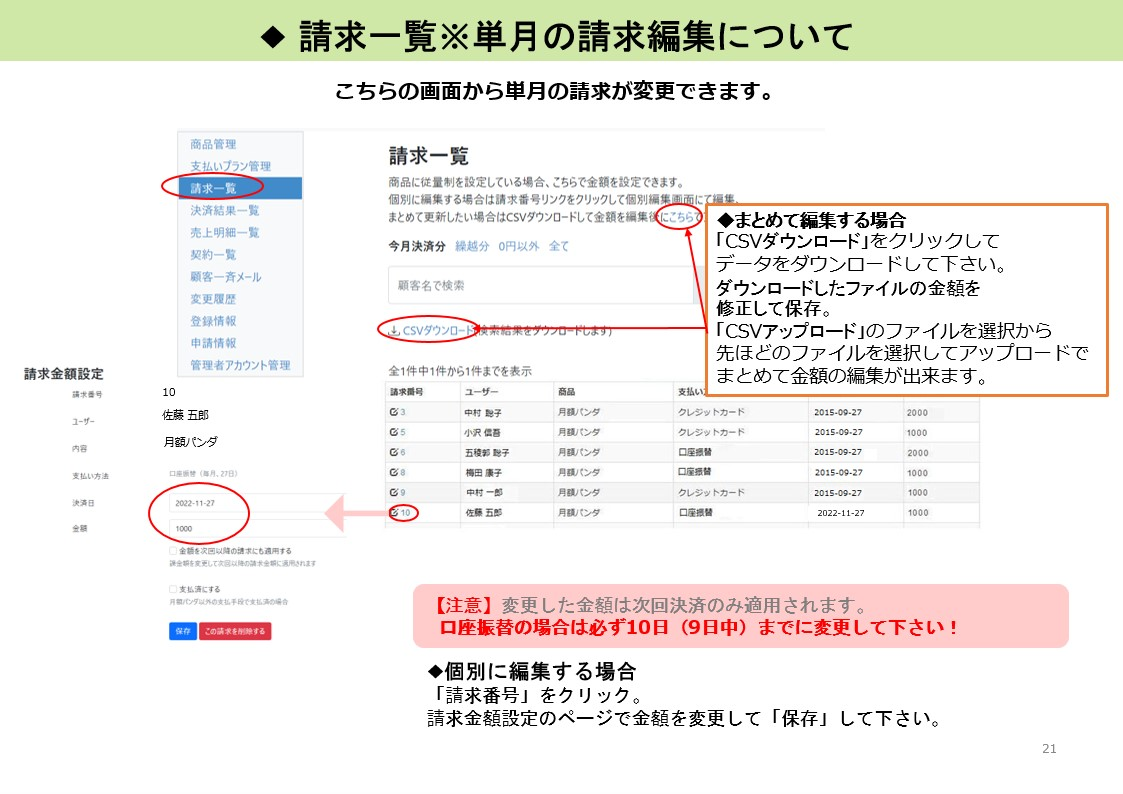Viewport: 1123px width, 794px height.
Task: Enable 金額を次回以降の請求にも適用する checkbox
Action: [173, 551]
